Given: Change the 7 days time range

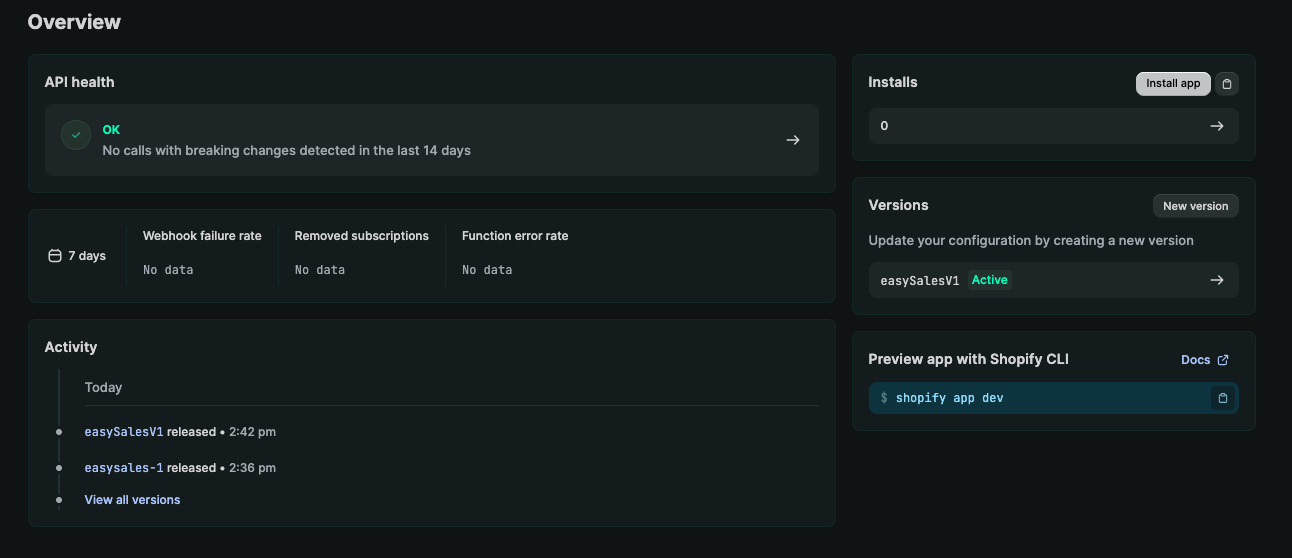Looking at the screenshot, I should point(77,256).
